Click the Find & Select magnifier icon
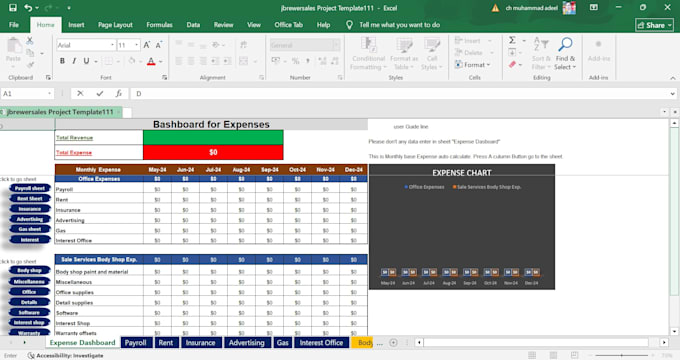Viewport: 680px width, 360px height. tap(565, 44)
